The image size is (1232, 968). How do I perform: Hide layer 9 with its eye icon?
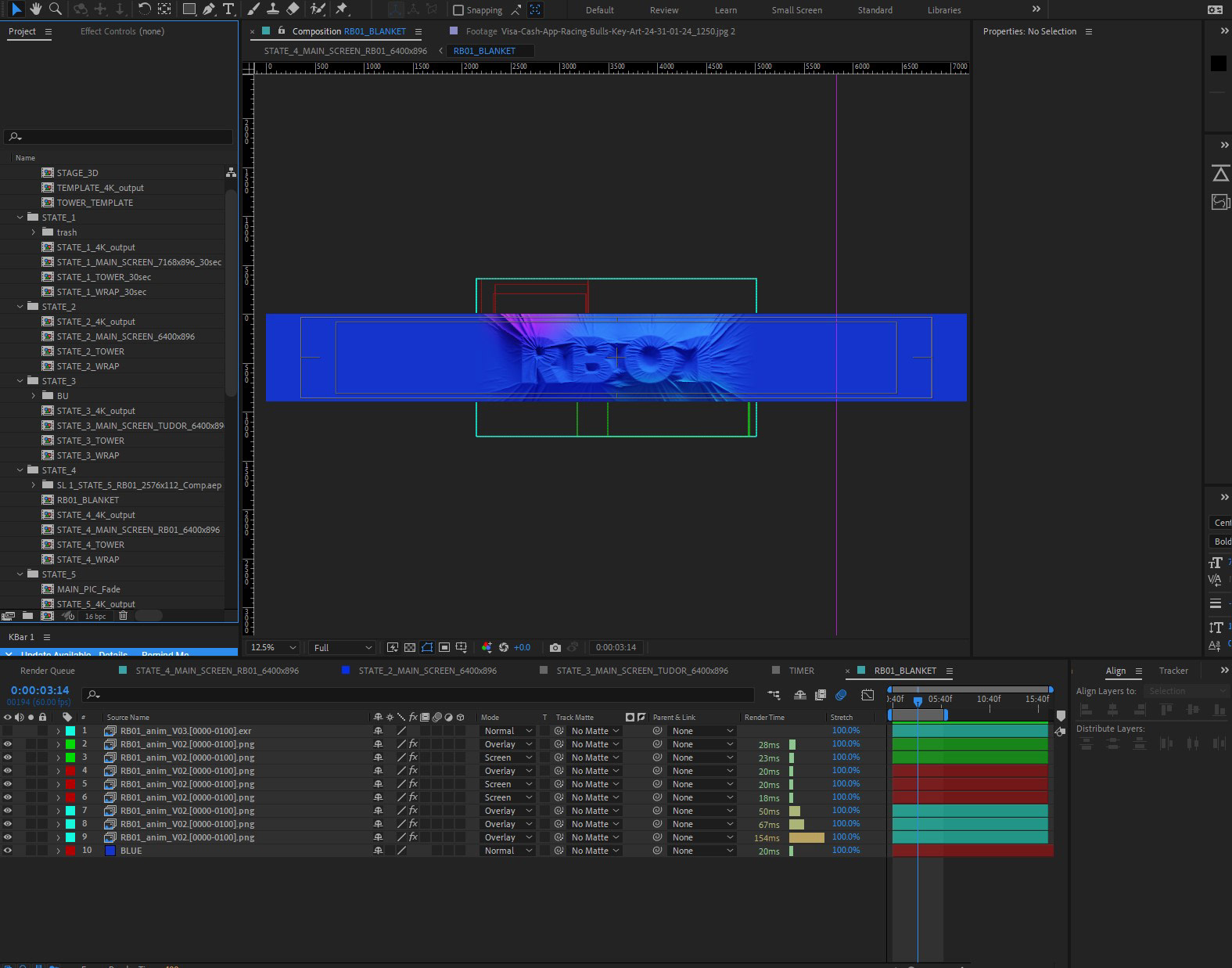click(x=8, y=837)
